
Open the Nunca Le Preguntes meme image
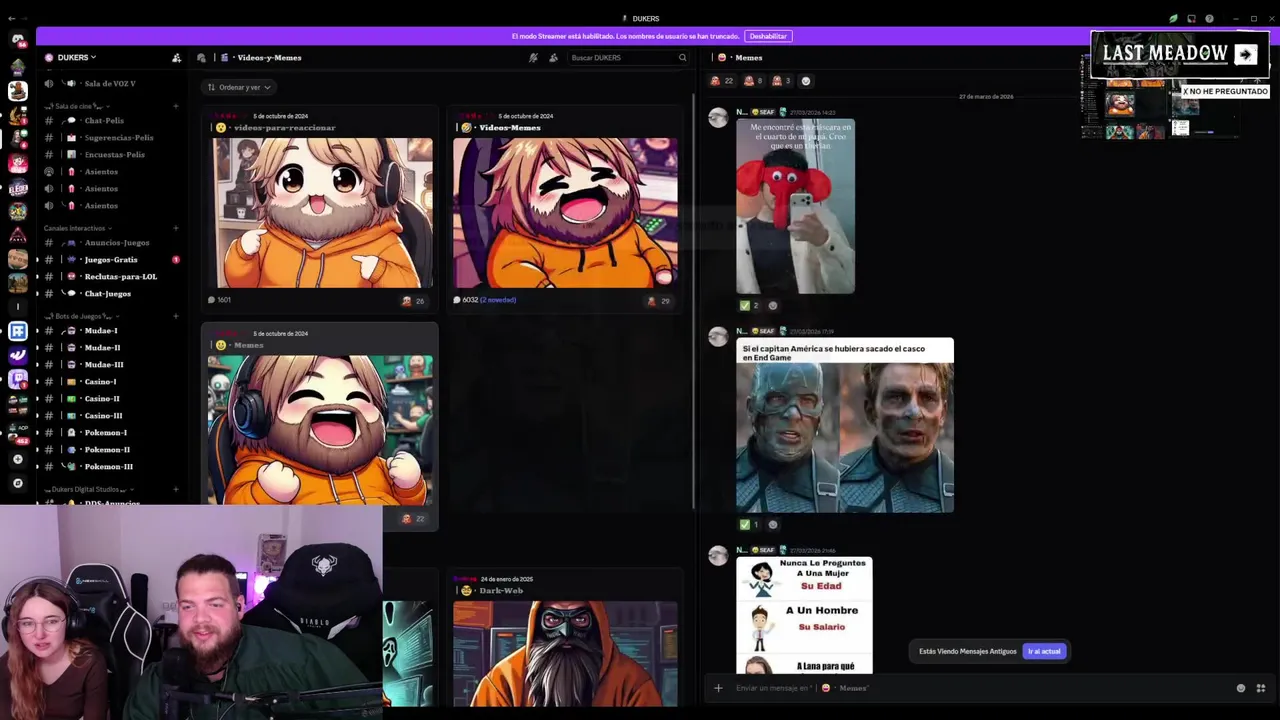tap(804, 615)
